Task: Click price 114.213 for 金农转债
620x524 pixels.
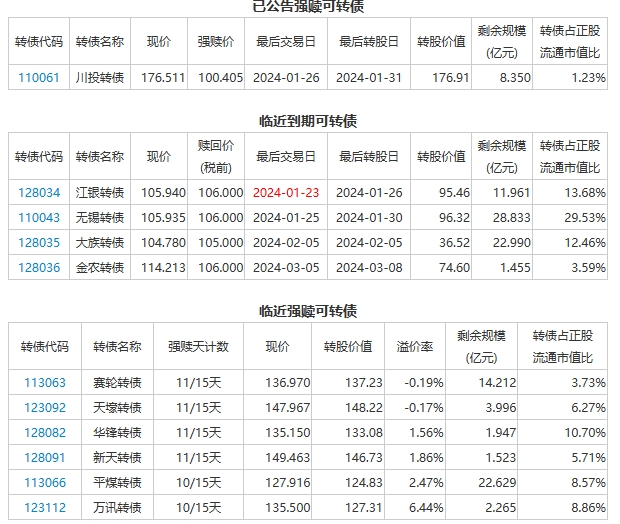Action: coord(163,268)
